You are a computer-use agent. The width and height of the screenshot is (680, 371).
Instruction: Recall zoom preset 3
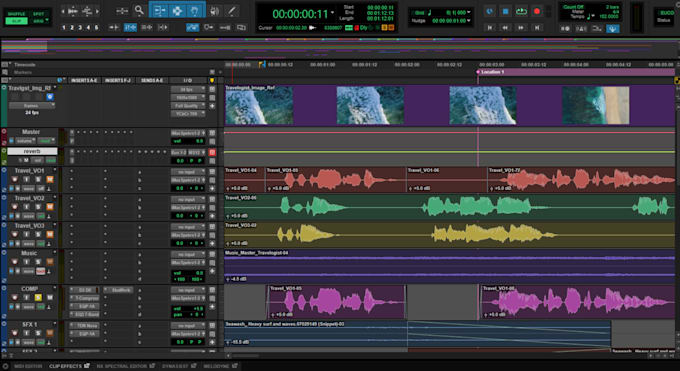80,28
